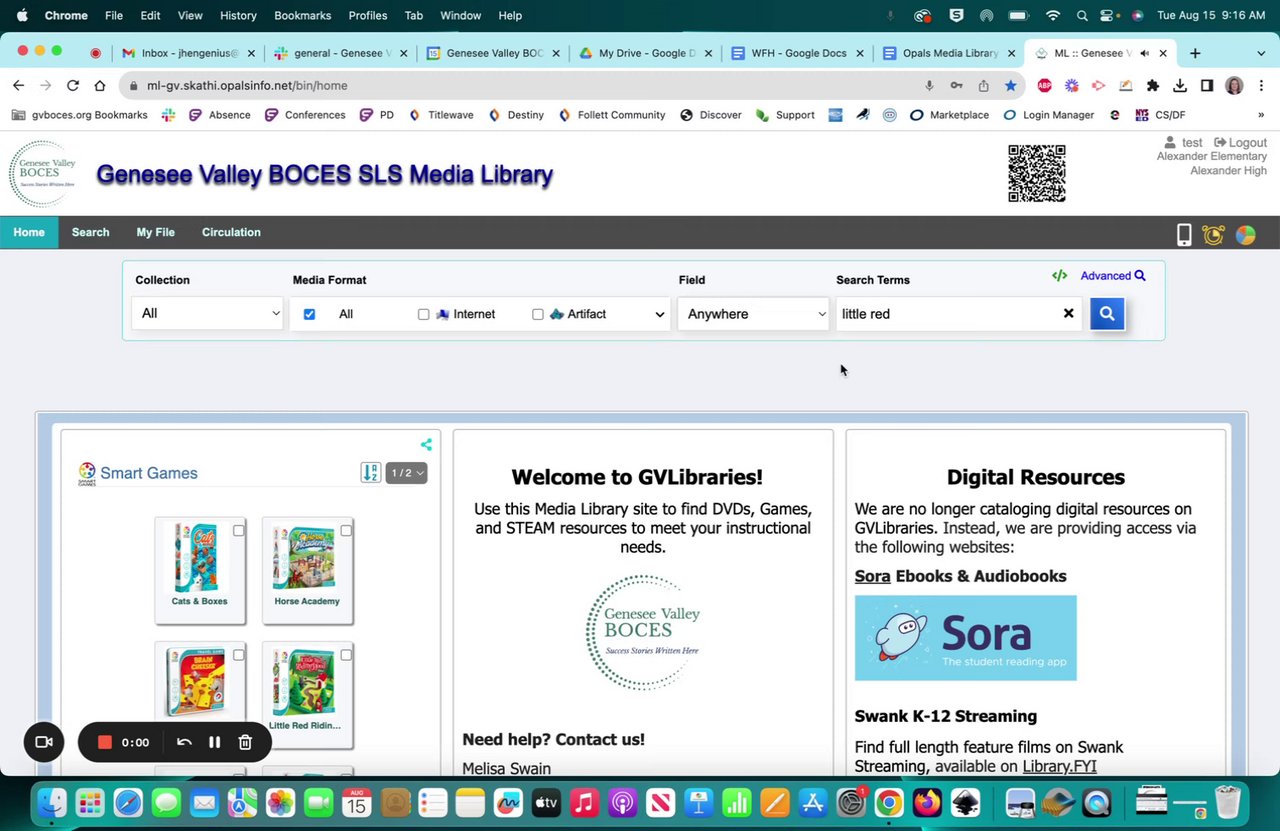This screenshot has height=831, width=1280.
Task: Select the Cats & Boxes checkbox
Action: click(x=238, y=530)
